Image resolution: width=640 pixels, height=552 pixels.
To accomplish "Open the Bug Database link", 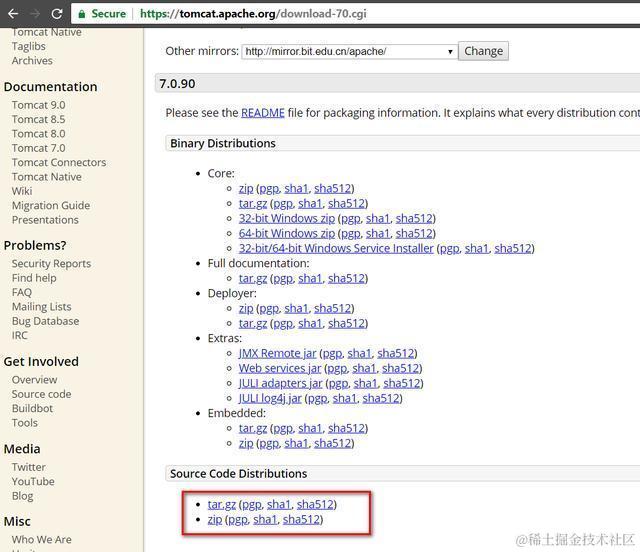I will [x=45, y=321].
